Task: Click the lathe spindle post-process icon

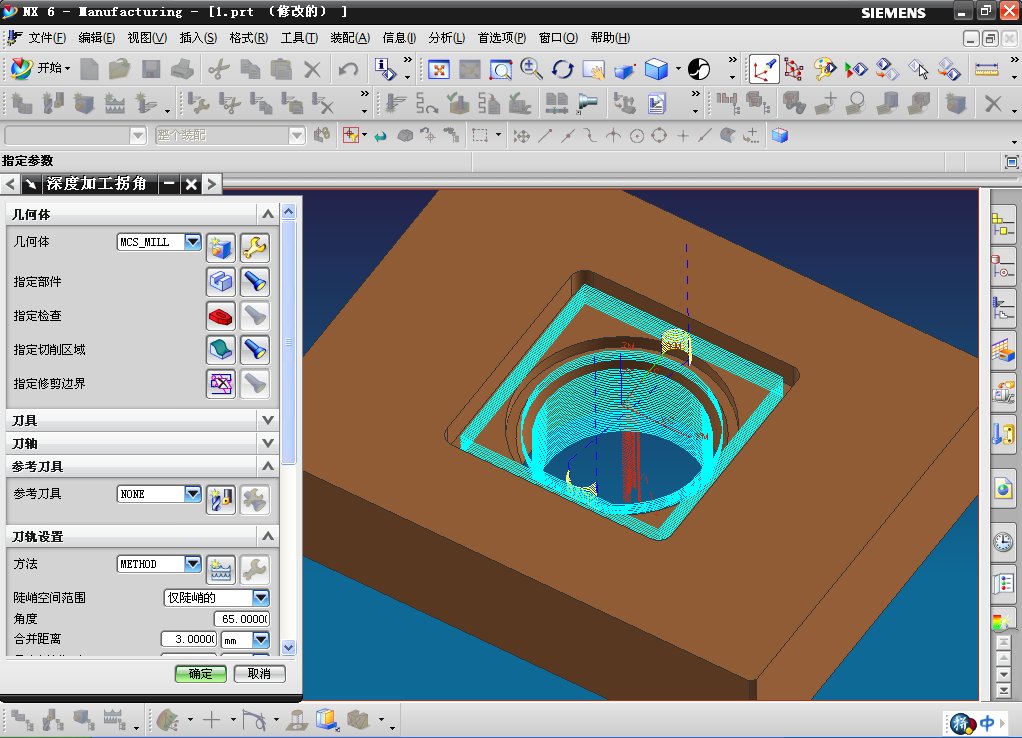Action: [587, 103]
